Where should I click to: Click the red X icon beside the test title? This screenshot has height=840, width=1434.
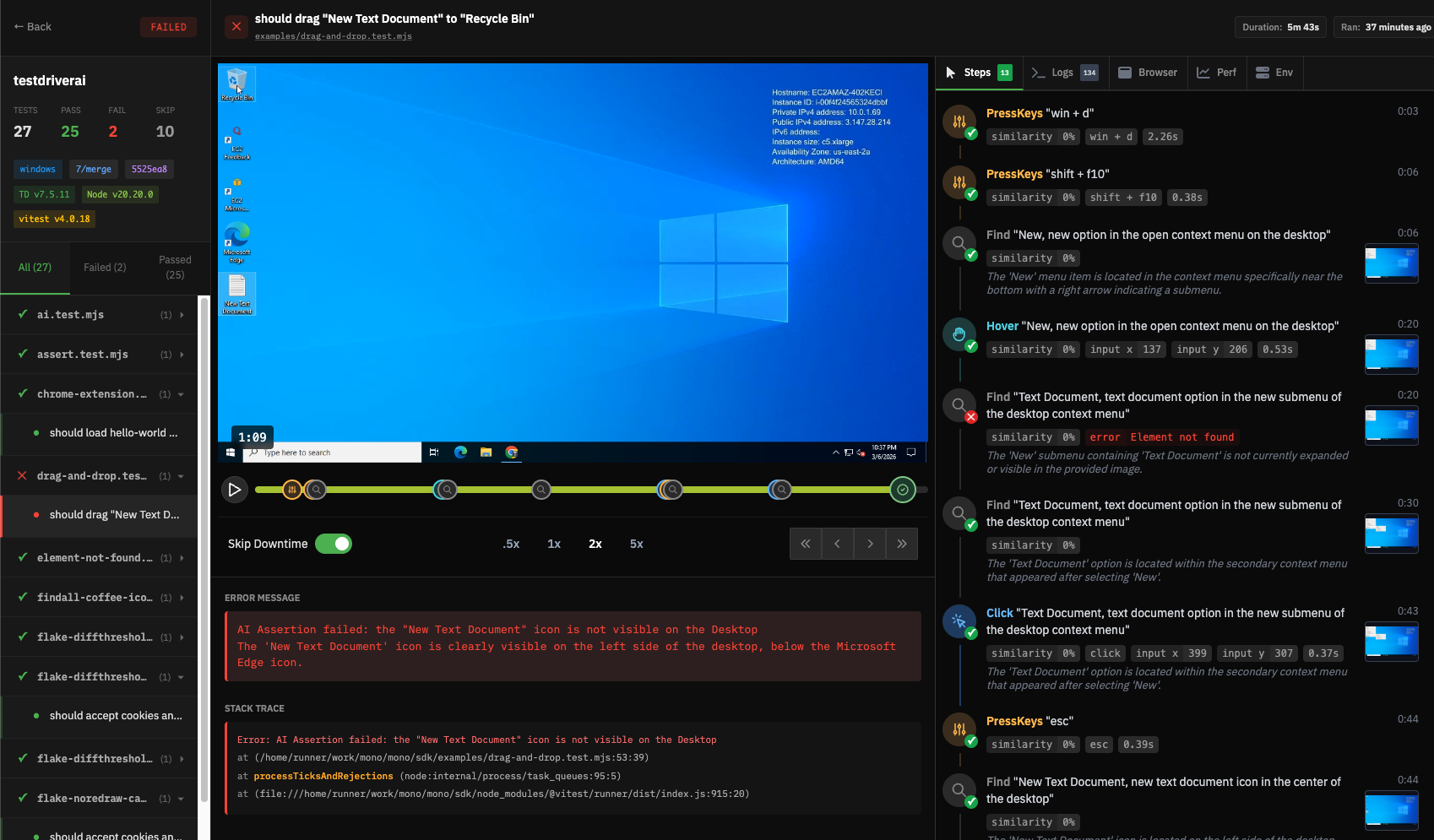[x=236, y=26]
